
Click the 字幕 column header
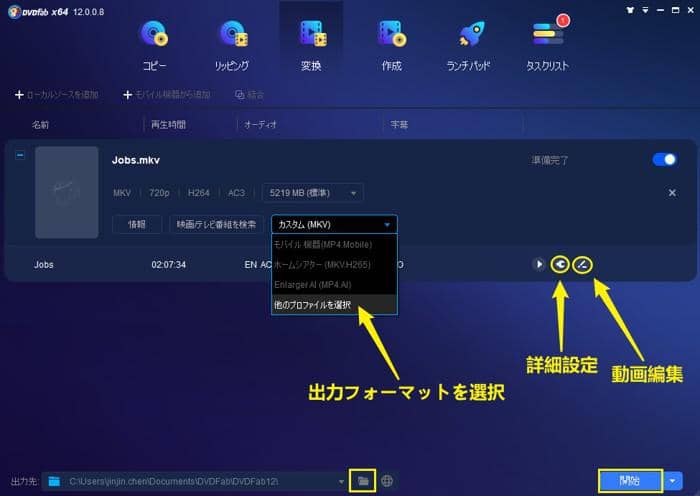coord(399,125)
